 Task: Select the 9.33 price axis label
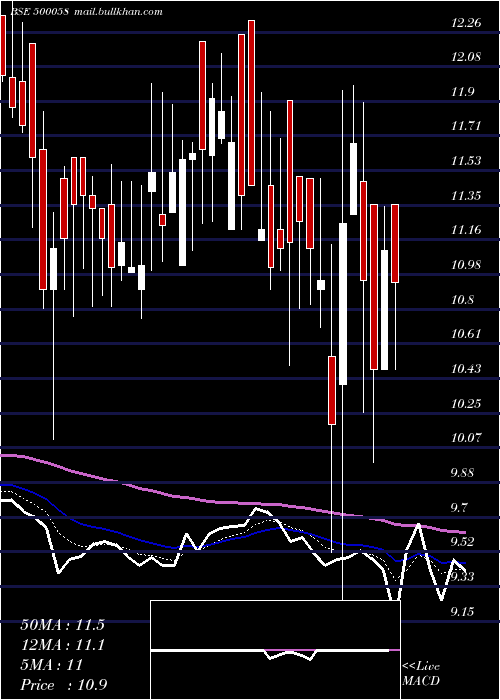462,576
